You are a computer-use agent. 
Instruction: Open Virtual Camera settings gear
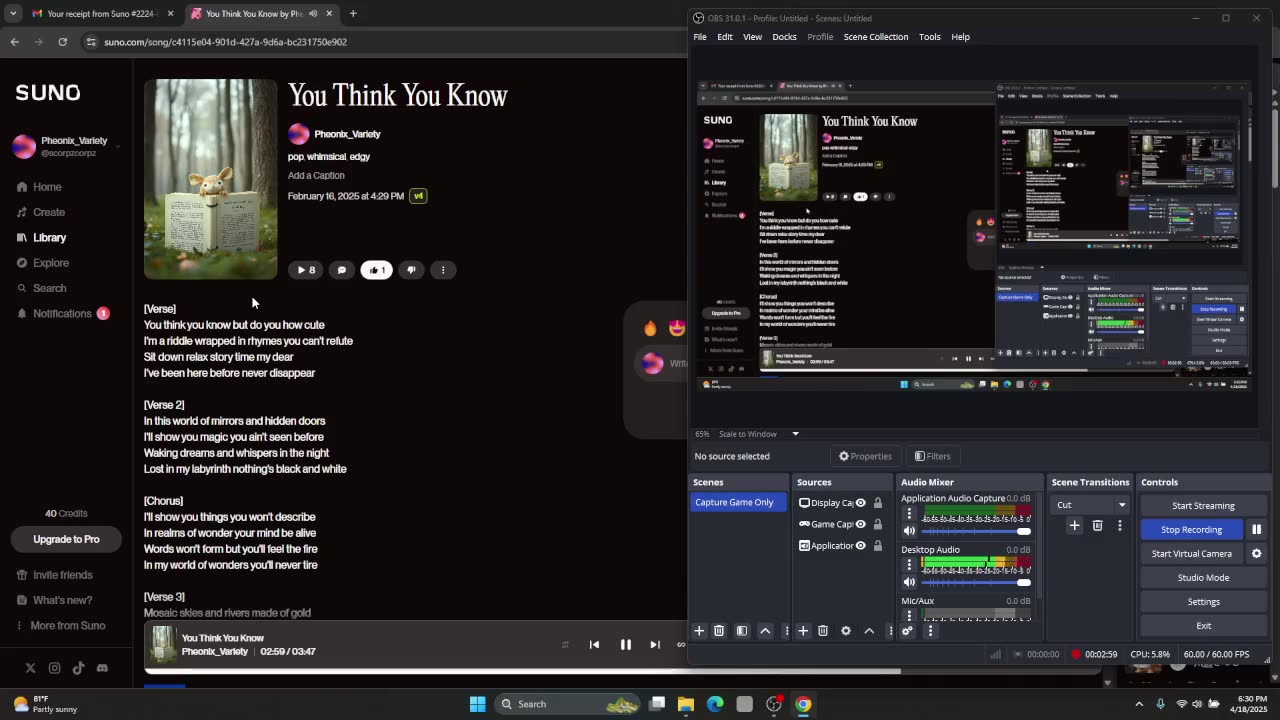pos(1256,554)
